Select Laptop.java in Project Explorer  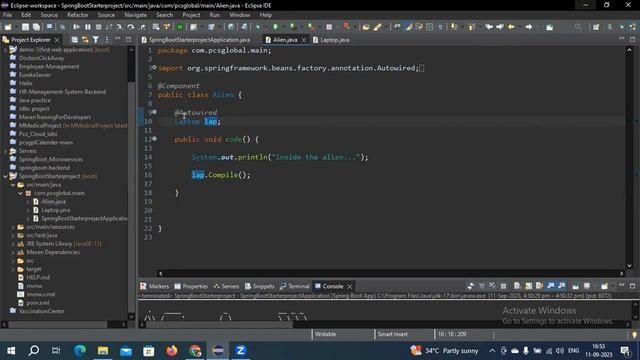[x=56, y=210]
